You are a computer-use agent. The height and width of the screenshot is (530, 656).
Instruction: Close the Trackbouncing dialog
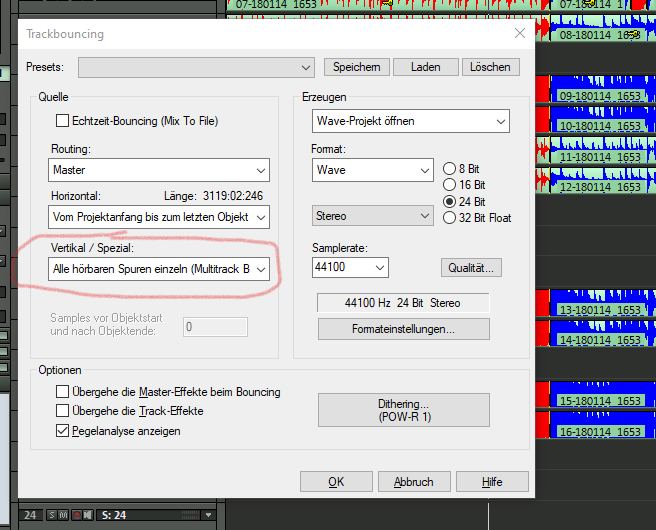click(x=520, y=33)
